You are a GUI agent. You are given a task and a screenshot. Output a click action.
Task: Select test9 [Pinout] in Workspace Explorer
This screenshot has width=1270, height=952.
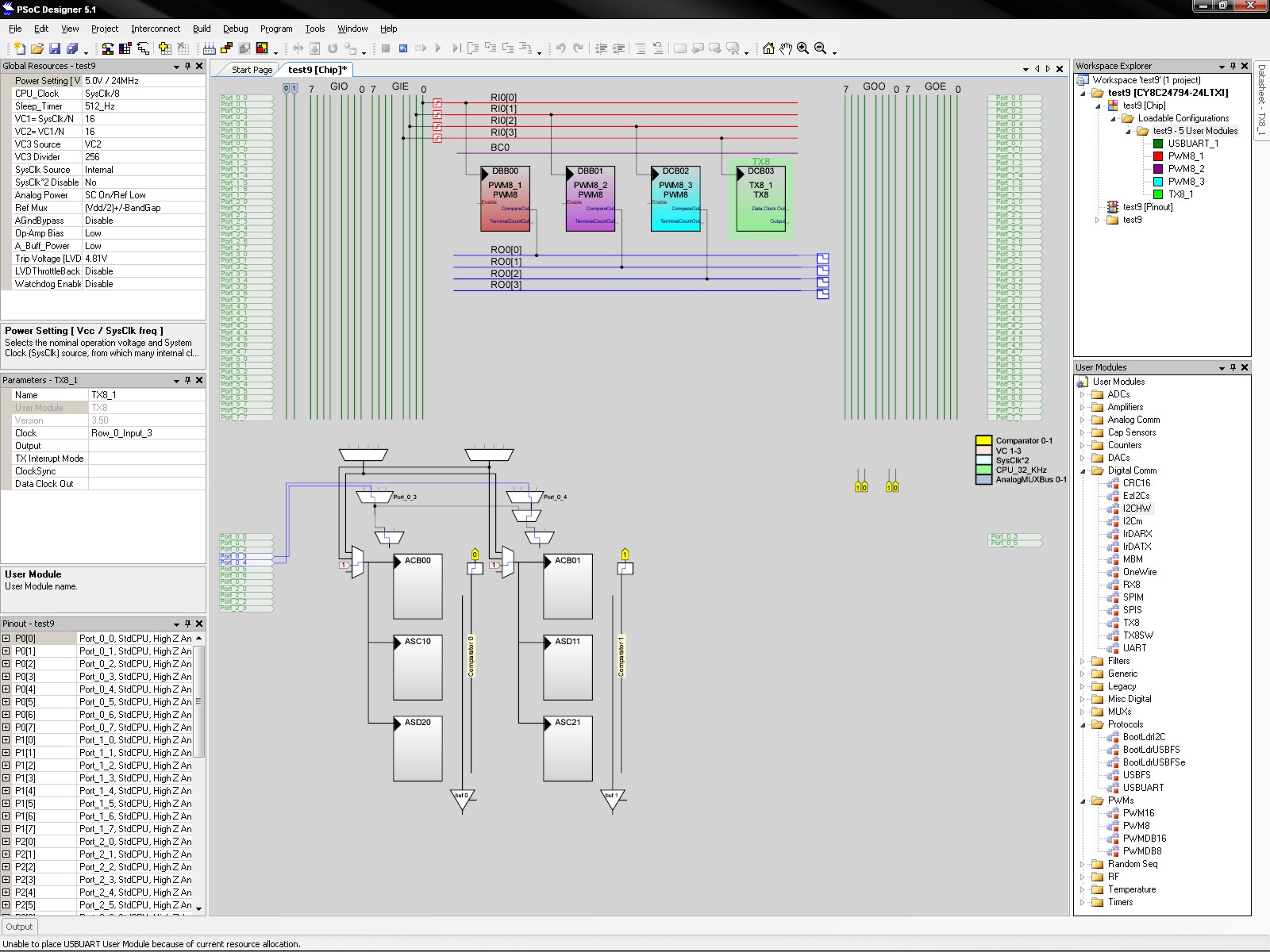[x=1147, y=207]
